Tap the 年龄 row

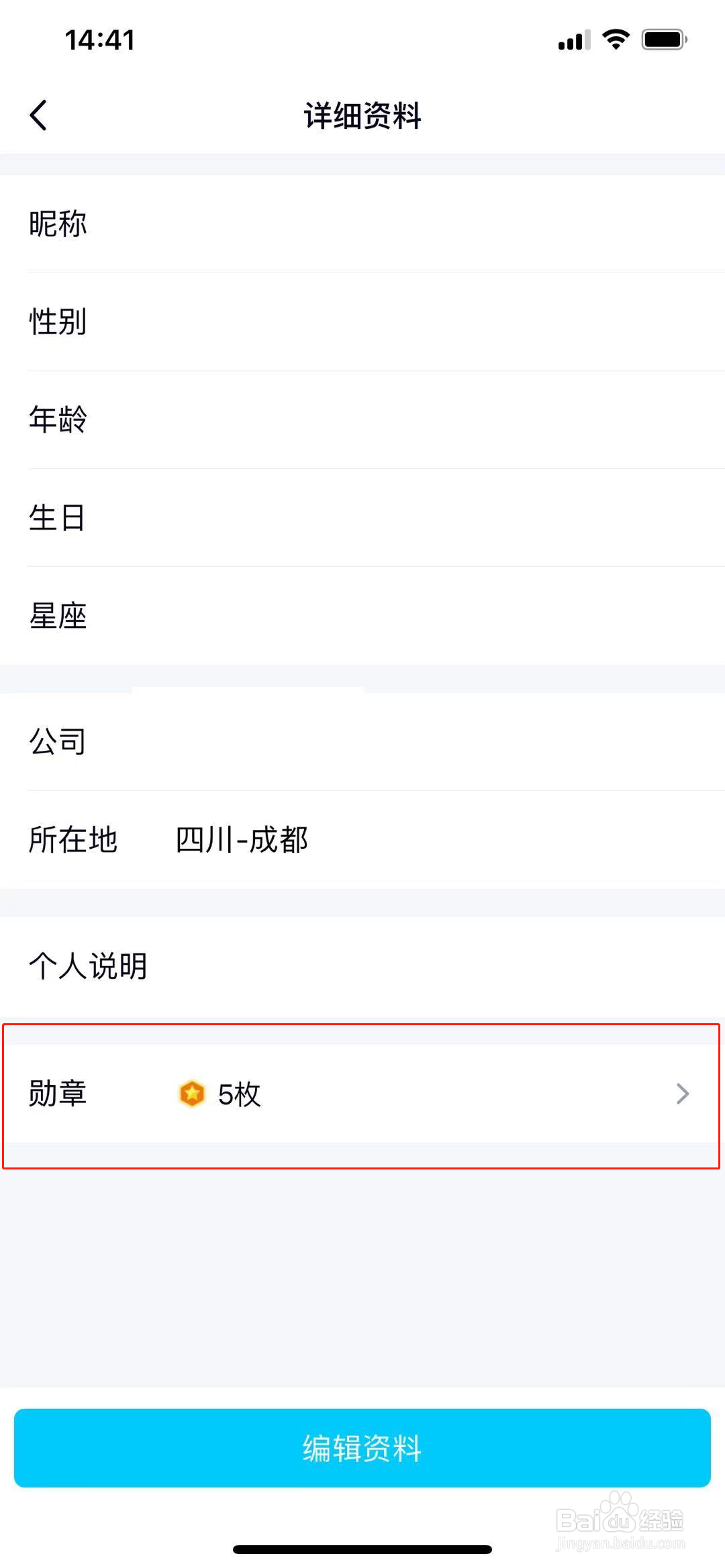click(x=362, y=420)
